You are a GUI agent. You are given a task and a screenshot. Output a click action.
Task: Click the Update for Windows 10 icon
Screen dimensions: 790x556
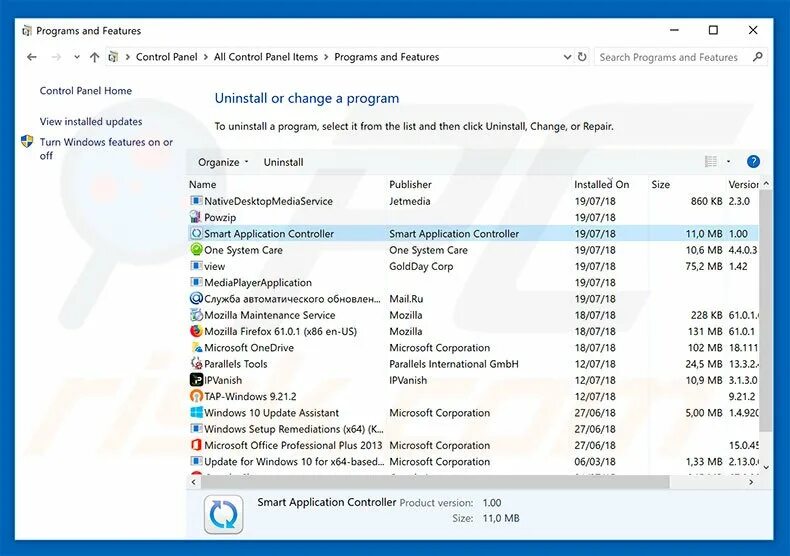(x=196, y=461)
